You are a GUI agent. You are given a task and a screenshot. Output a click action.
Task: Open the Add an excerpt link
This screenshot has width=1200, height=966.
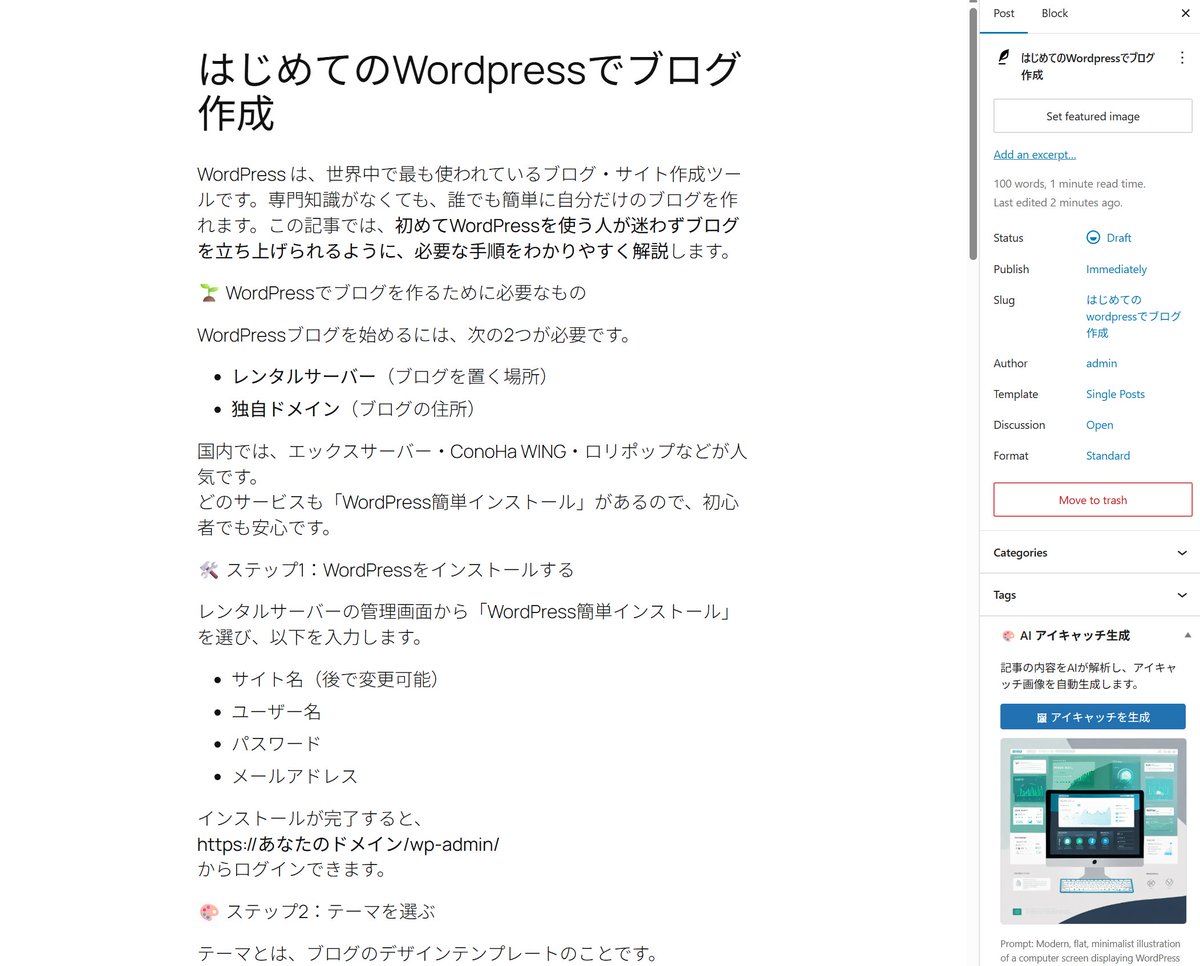pyautogui.click(x=1034, y=155)
